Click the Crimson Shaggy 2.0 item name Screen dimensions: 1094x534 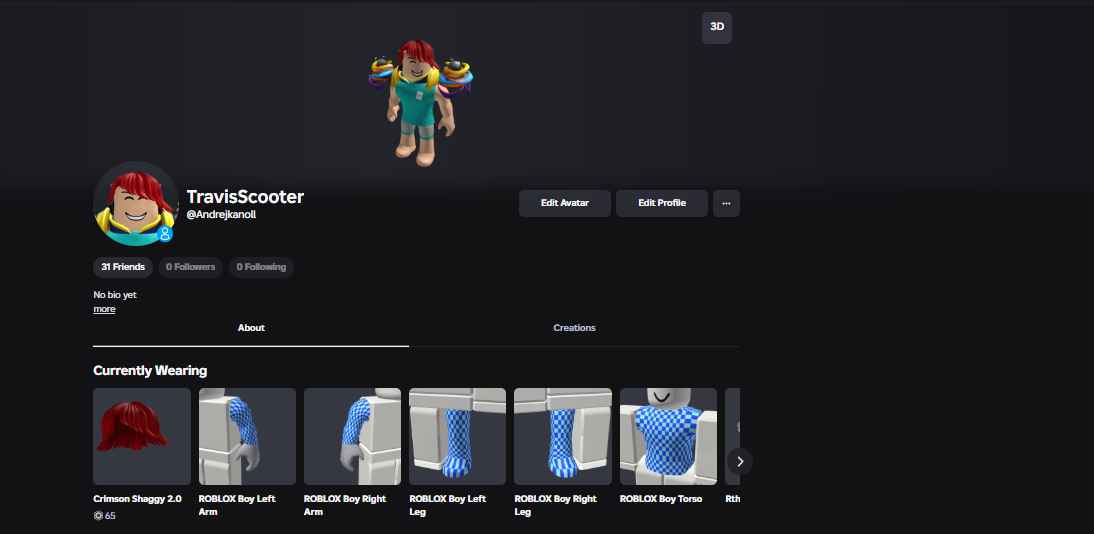tap(137, 499)
